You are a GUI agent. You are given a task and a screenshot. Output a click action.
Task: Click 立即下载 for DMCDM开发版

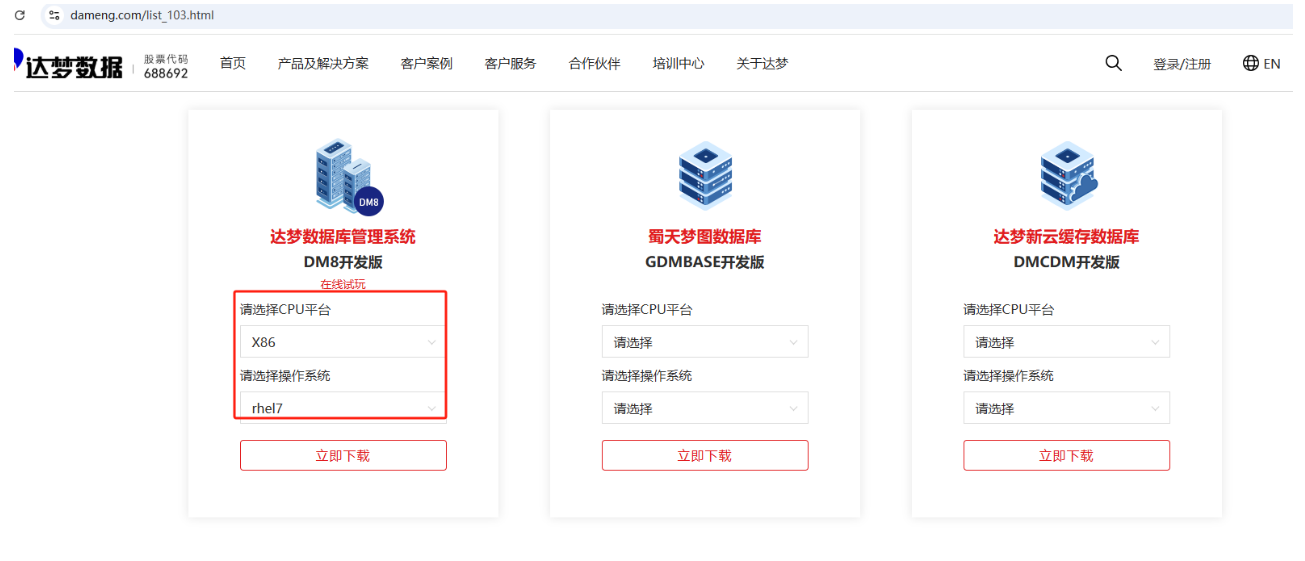point(1066,455)
